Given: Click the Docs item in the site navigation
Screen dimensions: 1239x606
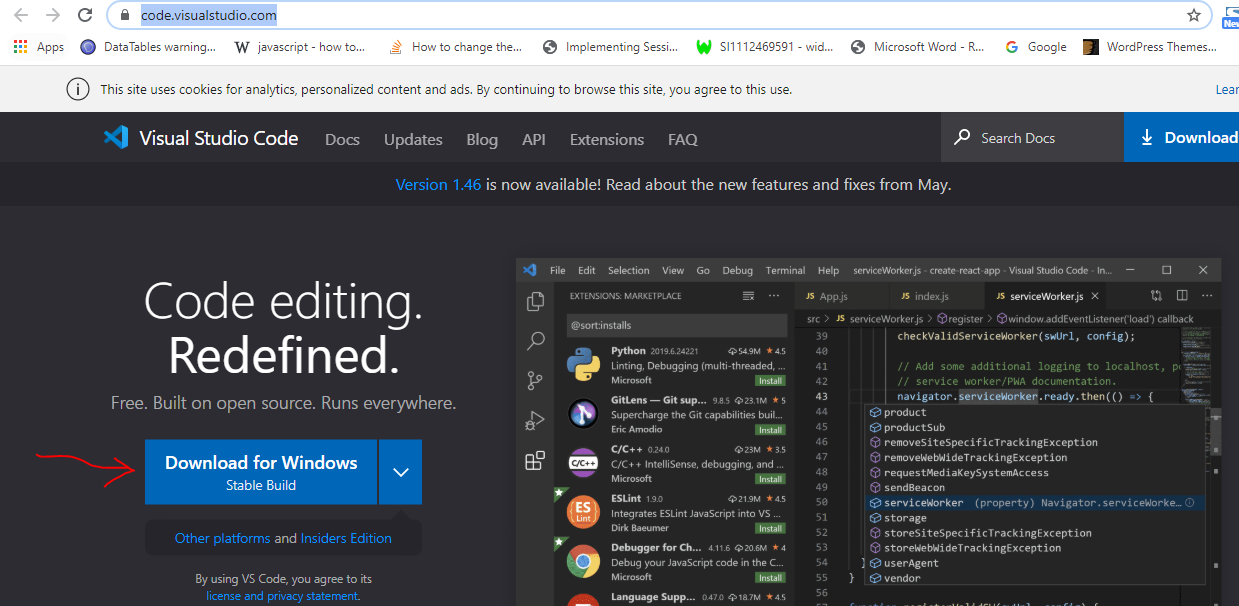Looking at the screenshot, I should (x=342, y=139).
